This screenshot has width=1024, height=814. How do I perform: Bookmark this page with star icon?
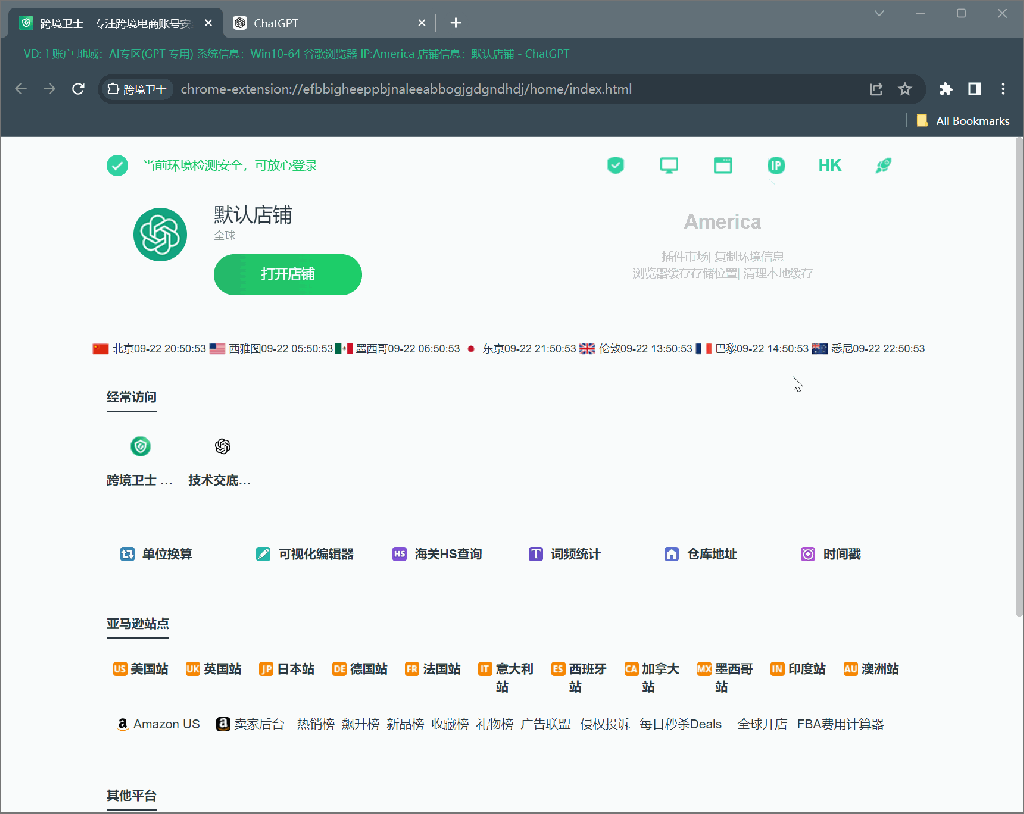(905, 89)
